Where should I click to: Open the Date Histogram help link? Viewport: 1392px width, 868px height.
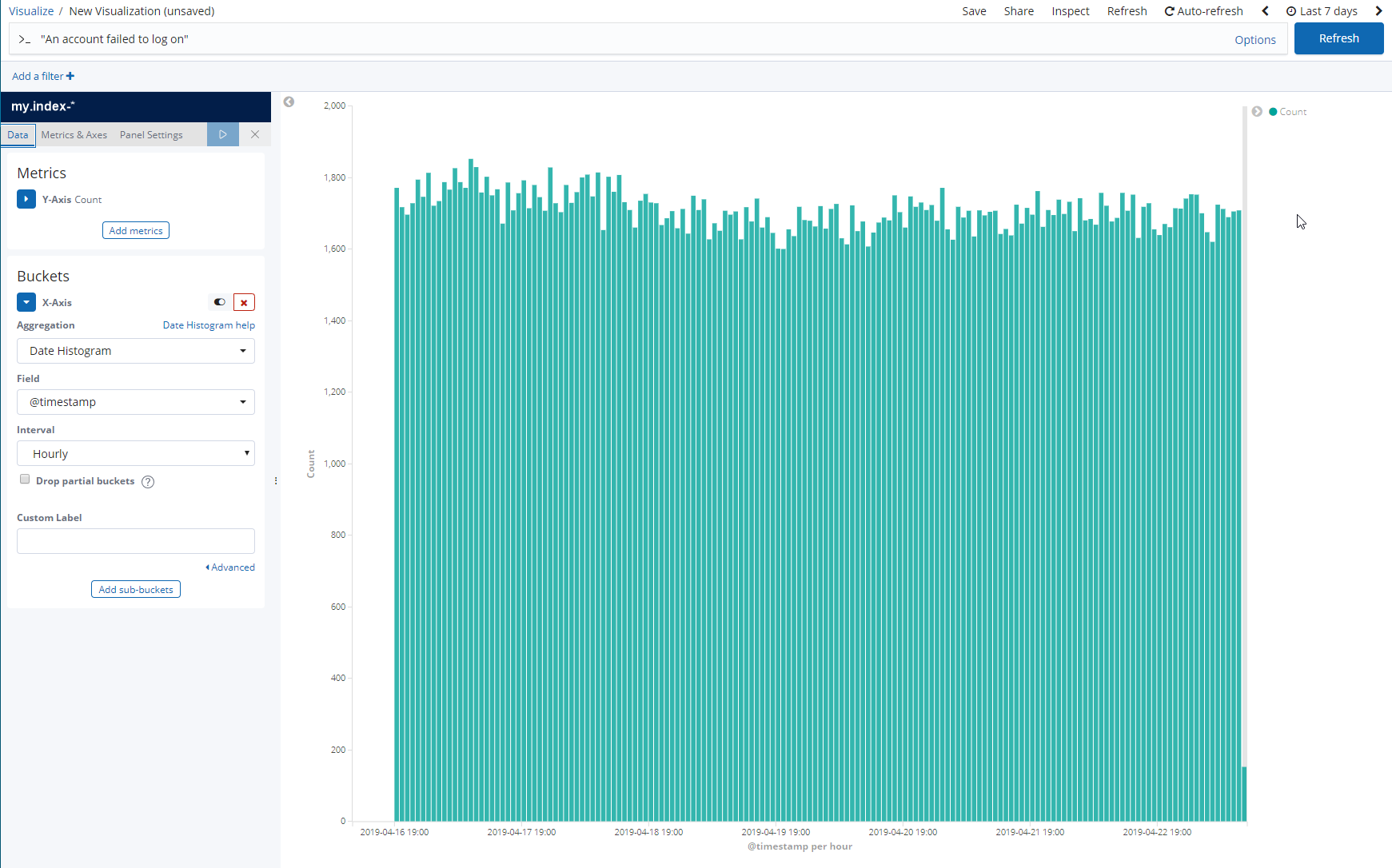click(x=209, y=325)
